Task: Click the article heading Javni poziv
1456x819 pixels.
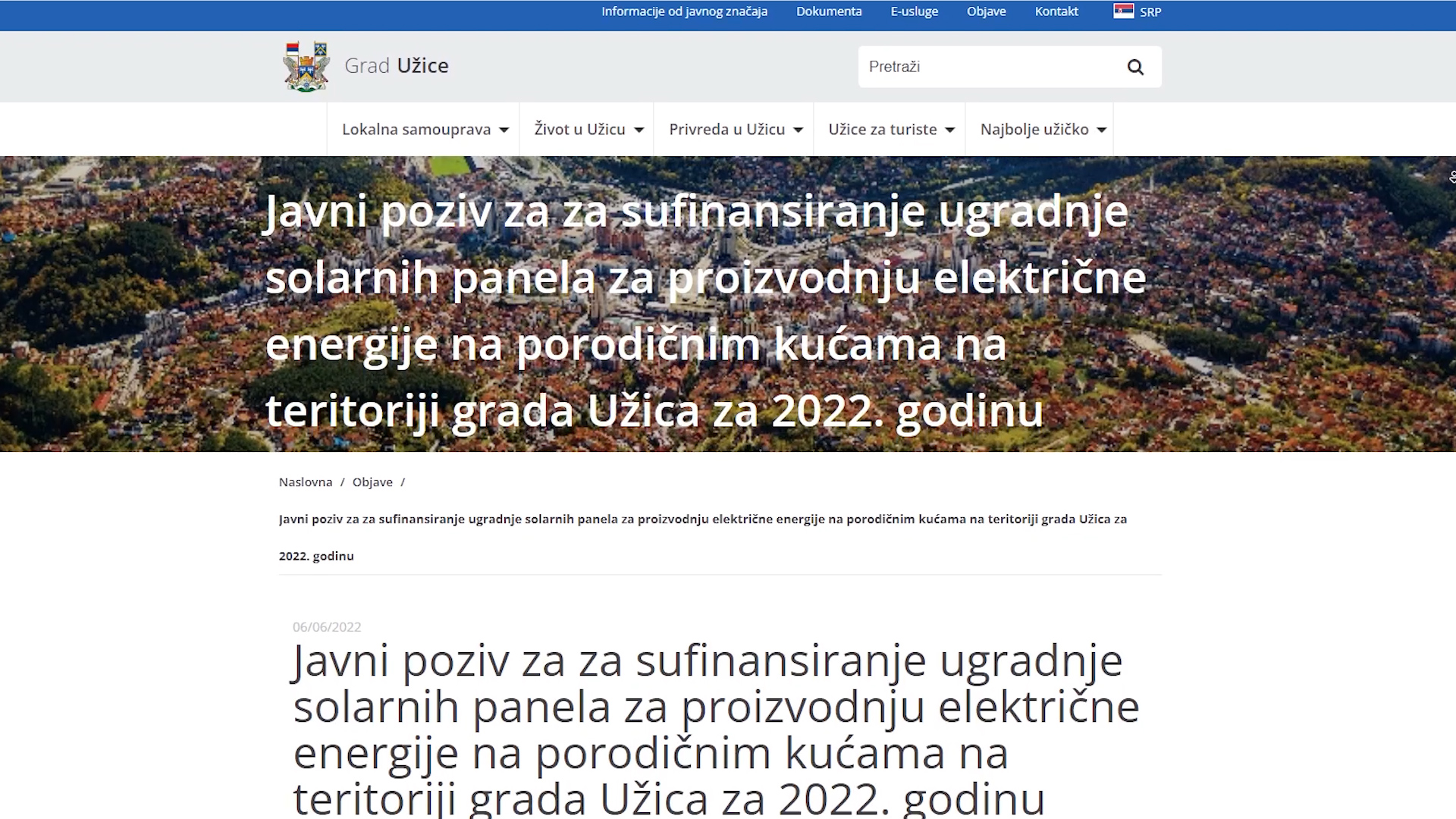Action: pos(716,730)
